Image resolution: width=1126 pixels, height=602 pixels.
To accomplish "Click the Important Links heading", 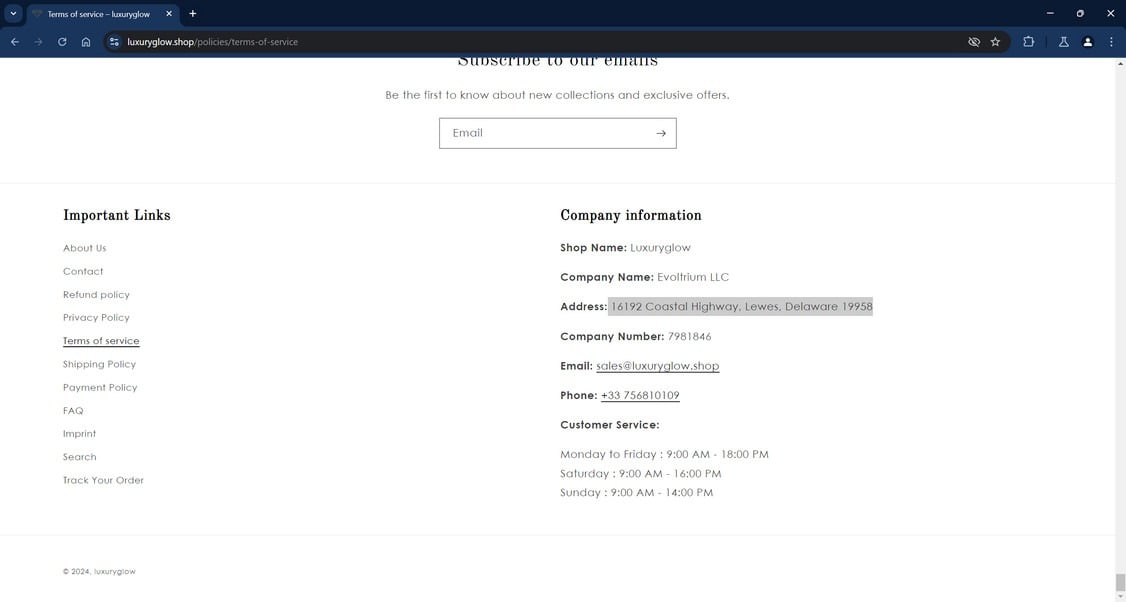I will (x=117, y=216).
